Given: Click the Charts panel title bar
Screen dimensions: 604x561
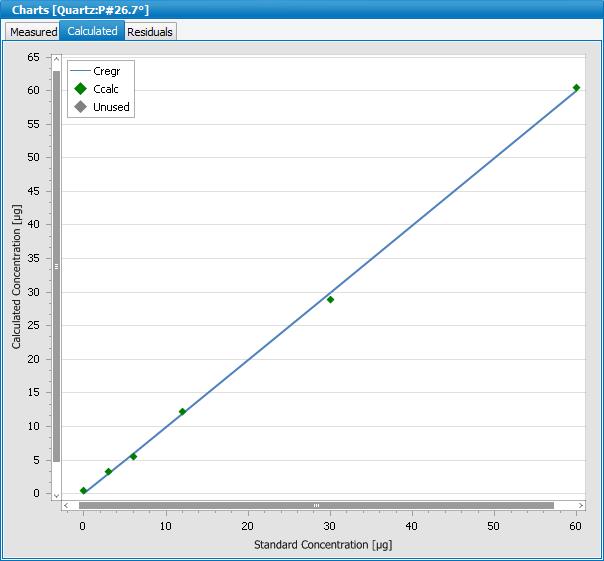Looking at the screenshot, I should pyautogui.click(x=302, y=9).
